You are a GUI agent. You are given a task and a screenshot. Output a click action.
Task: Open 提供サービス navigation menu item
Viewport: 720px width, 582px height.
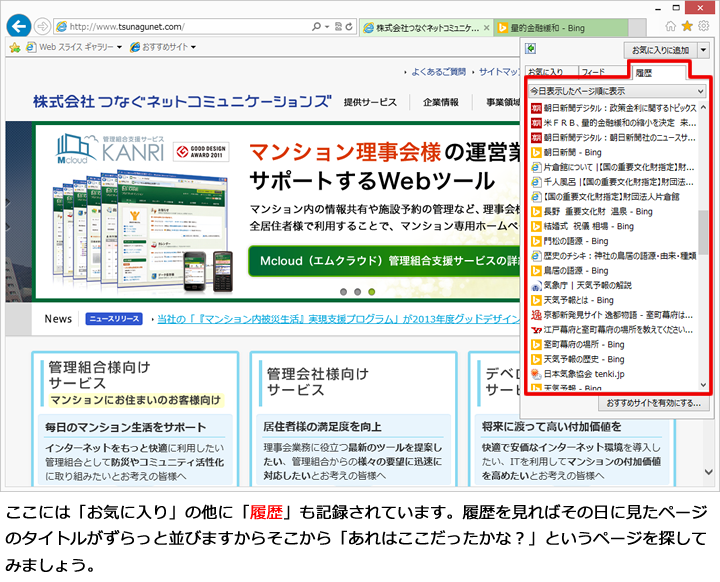coord(370,102)
